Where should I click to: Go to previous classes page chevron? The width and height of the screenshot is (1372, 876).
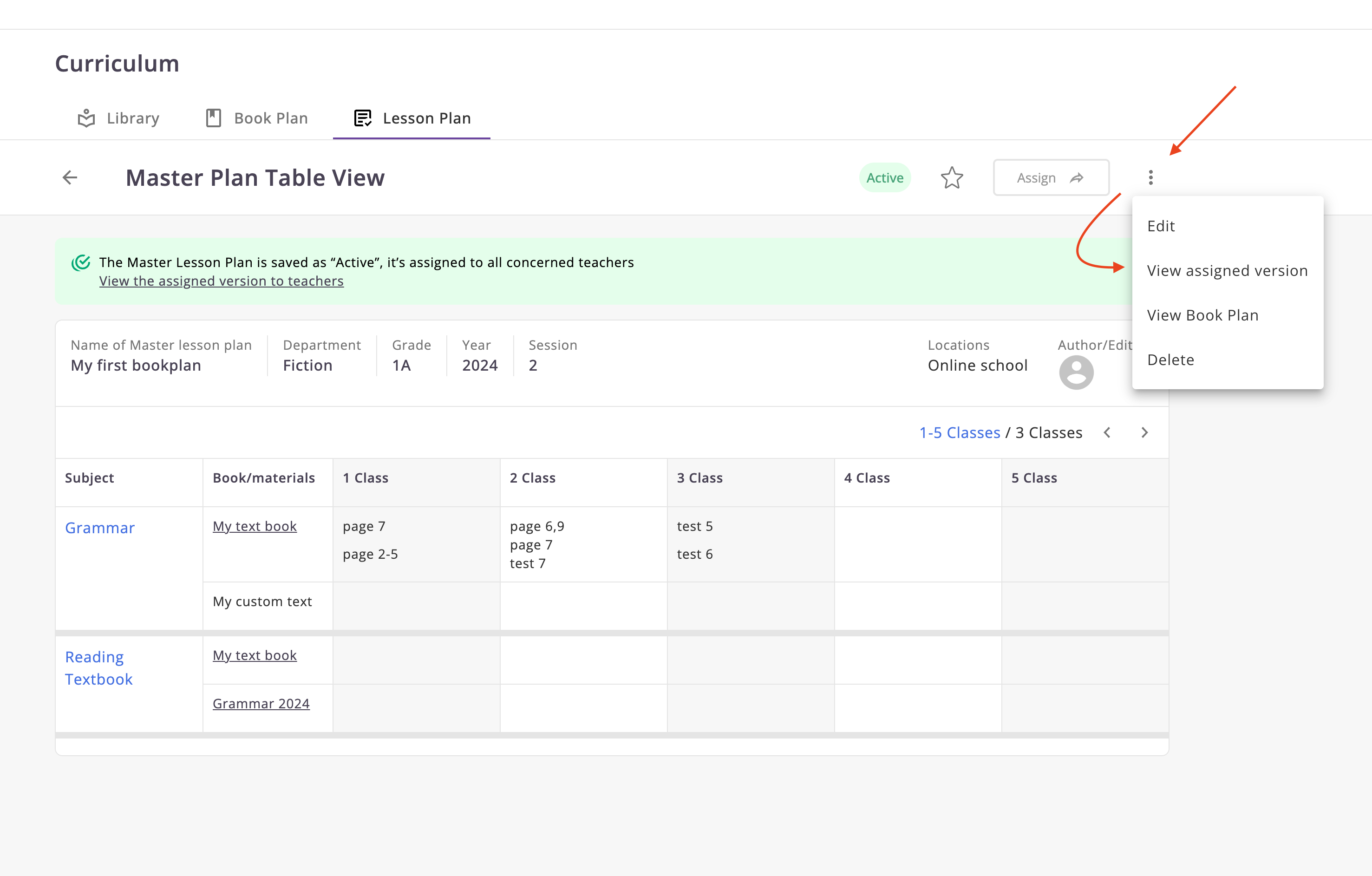1107,432
